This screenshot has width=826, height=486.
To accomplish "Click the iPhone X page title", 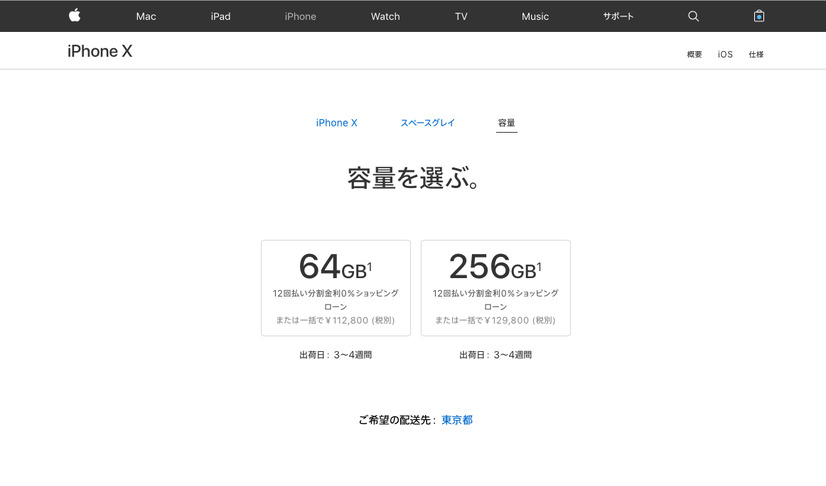I will point(100,51).
